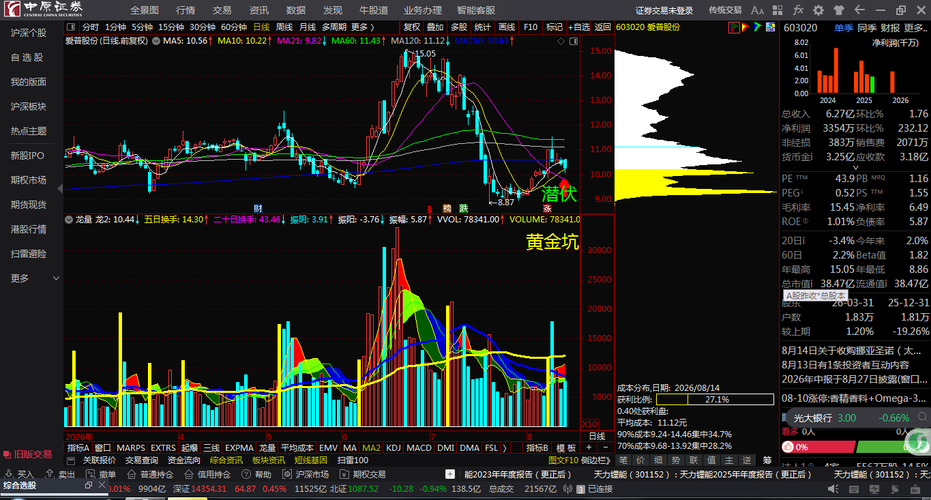931x500 pixels.
Task: Click the red-yellow arrow icon above chip chart
Action: [746, 27]
